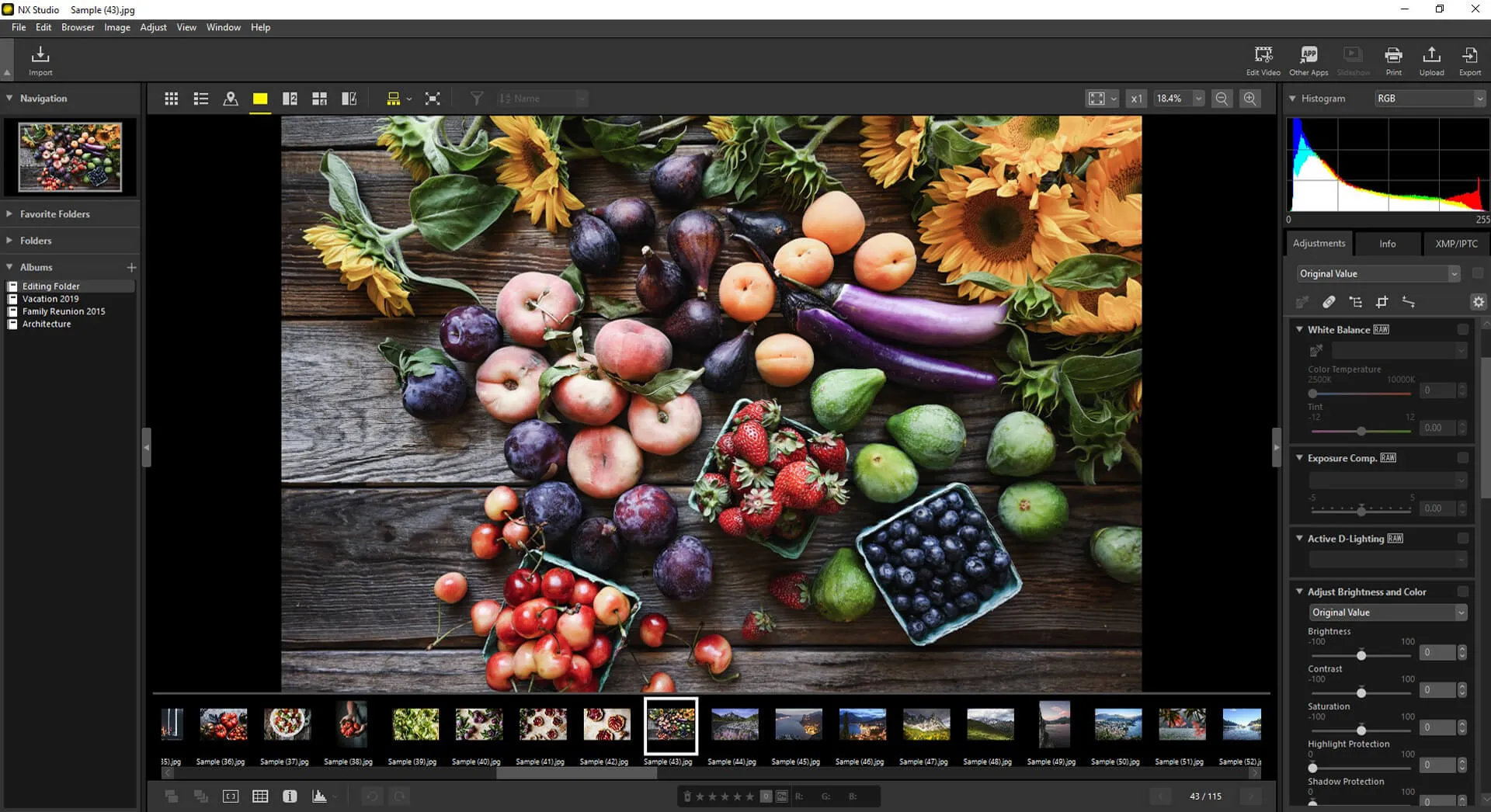Open the histogram display in the bottom toolbar

(319, 796)
